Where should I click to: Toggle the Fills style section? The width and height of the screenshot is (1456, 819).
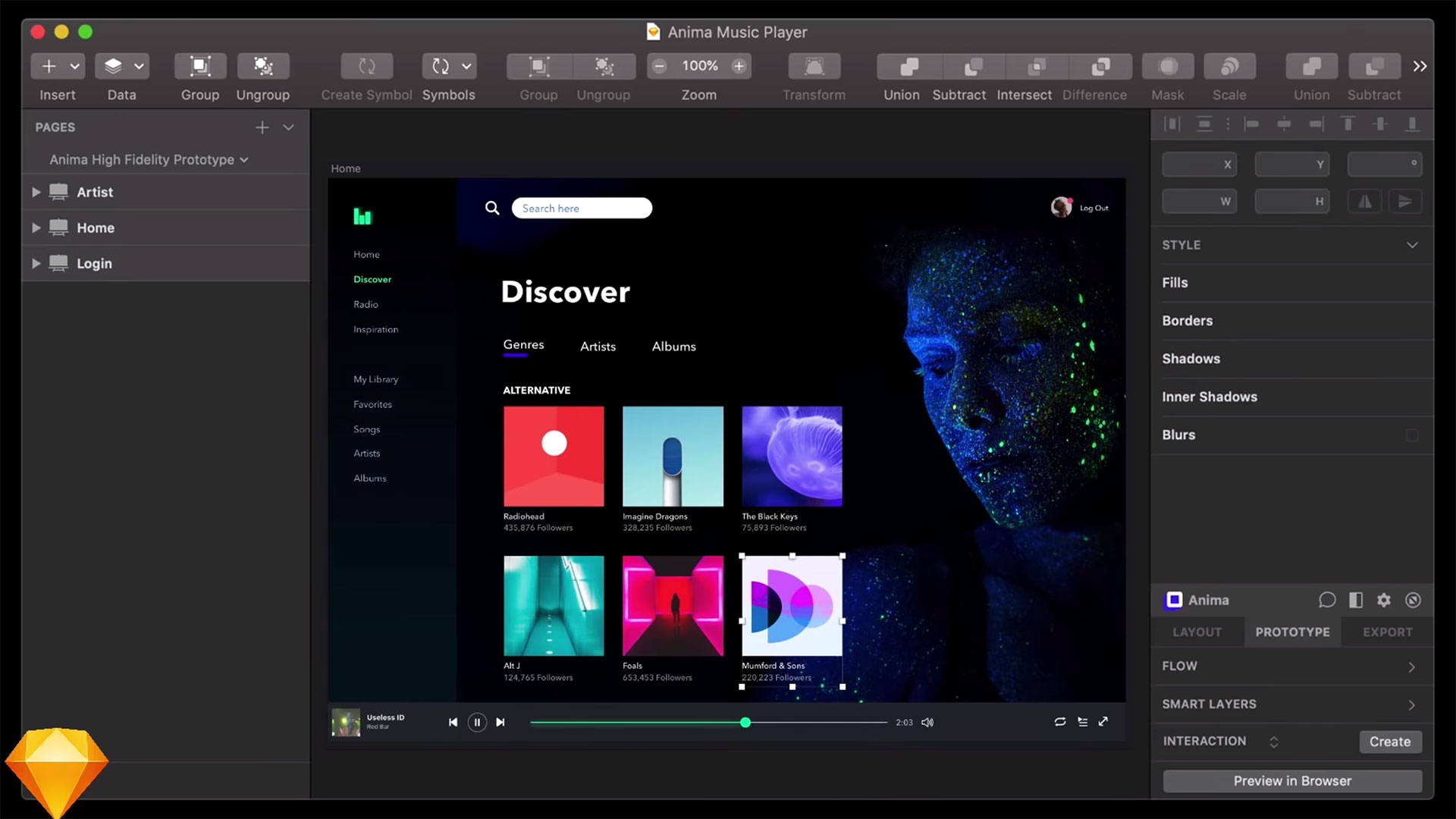coord(1175,282)
